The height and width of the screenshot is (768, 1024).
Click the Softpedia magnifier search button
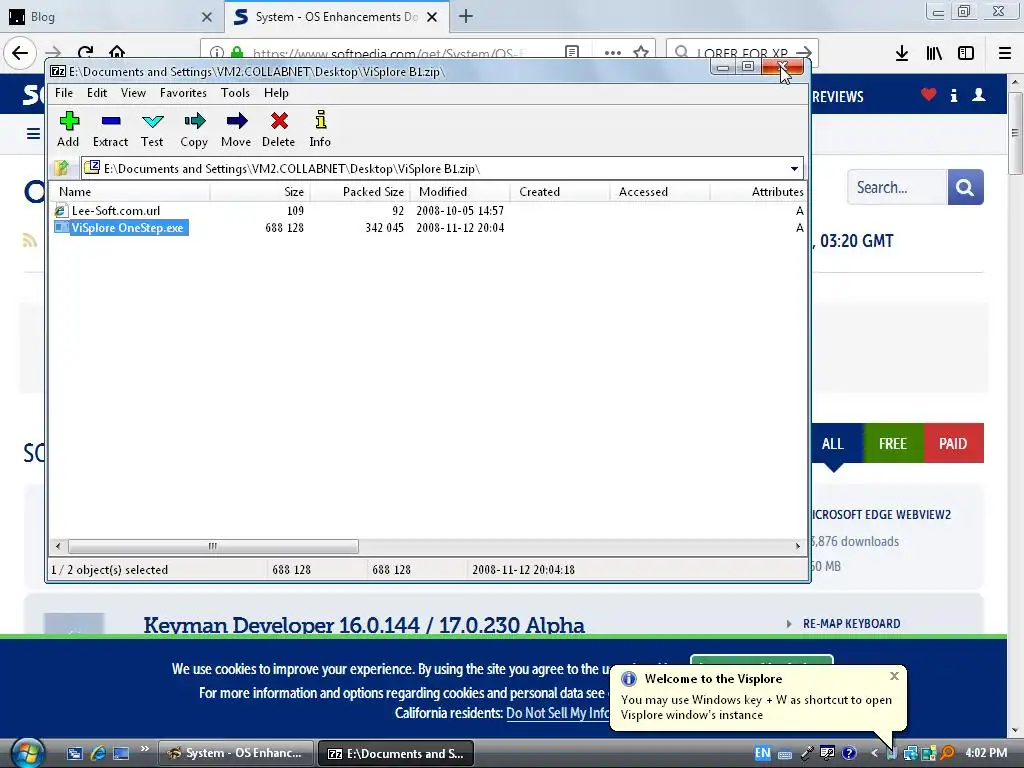point(965,187)
